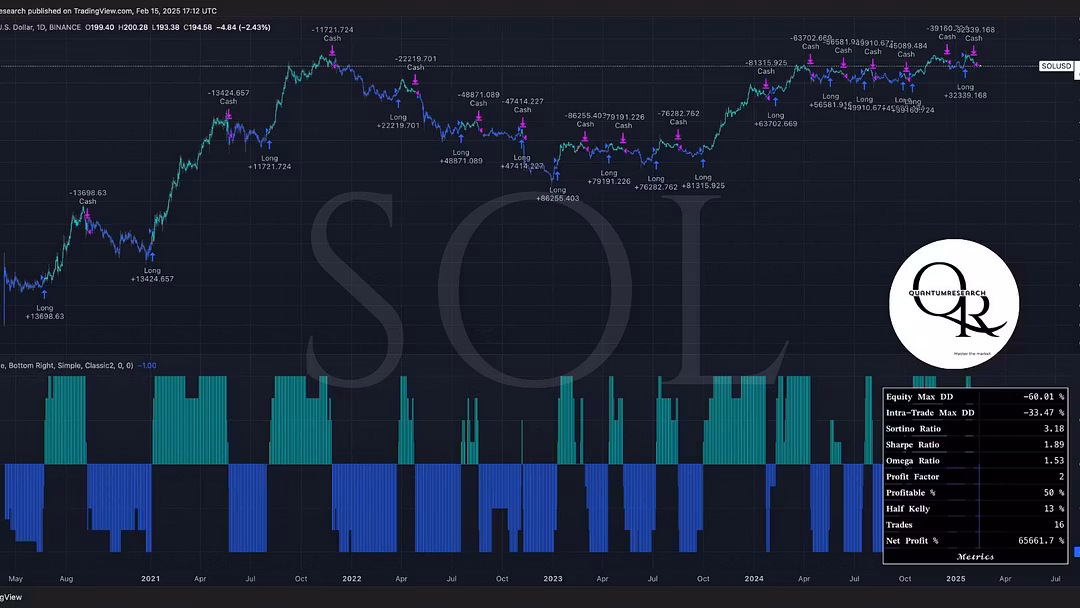Click the indicator's -1.00 value in legend
The height and width of the screenshot is (608, 1080).
click(x=150, y=366)
